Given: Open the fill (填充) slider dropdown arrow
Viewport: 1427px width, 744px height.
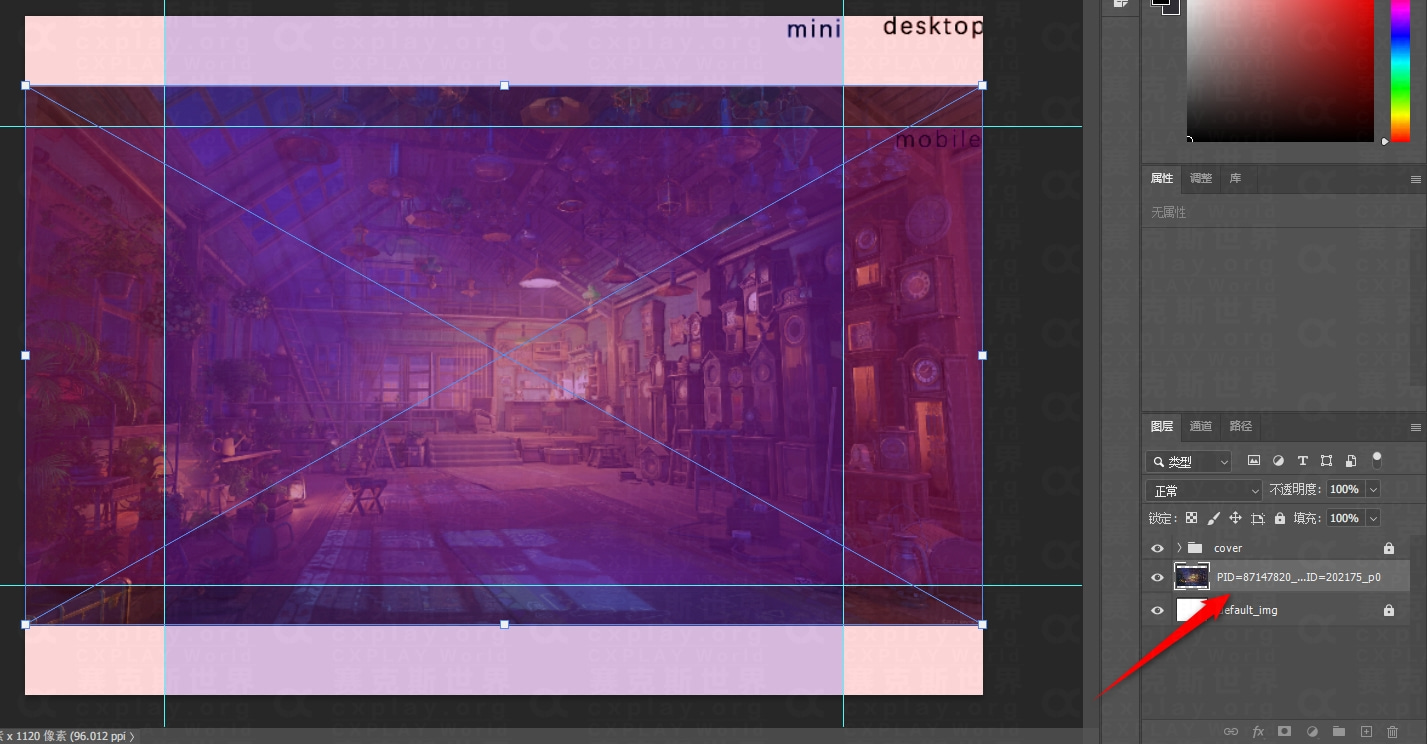Looking at the screenshot, I should click(1373, 518).
